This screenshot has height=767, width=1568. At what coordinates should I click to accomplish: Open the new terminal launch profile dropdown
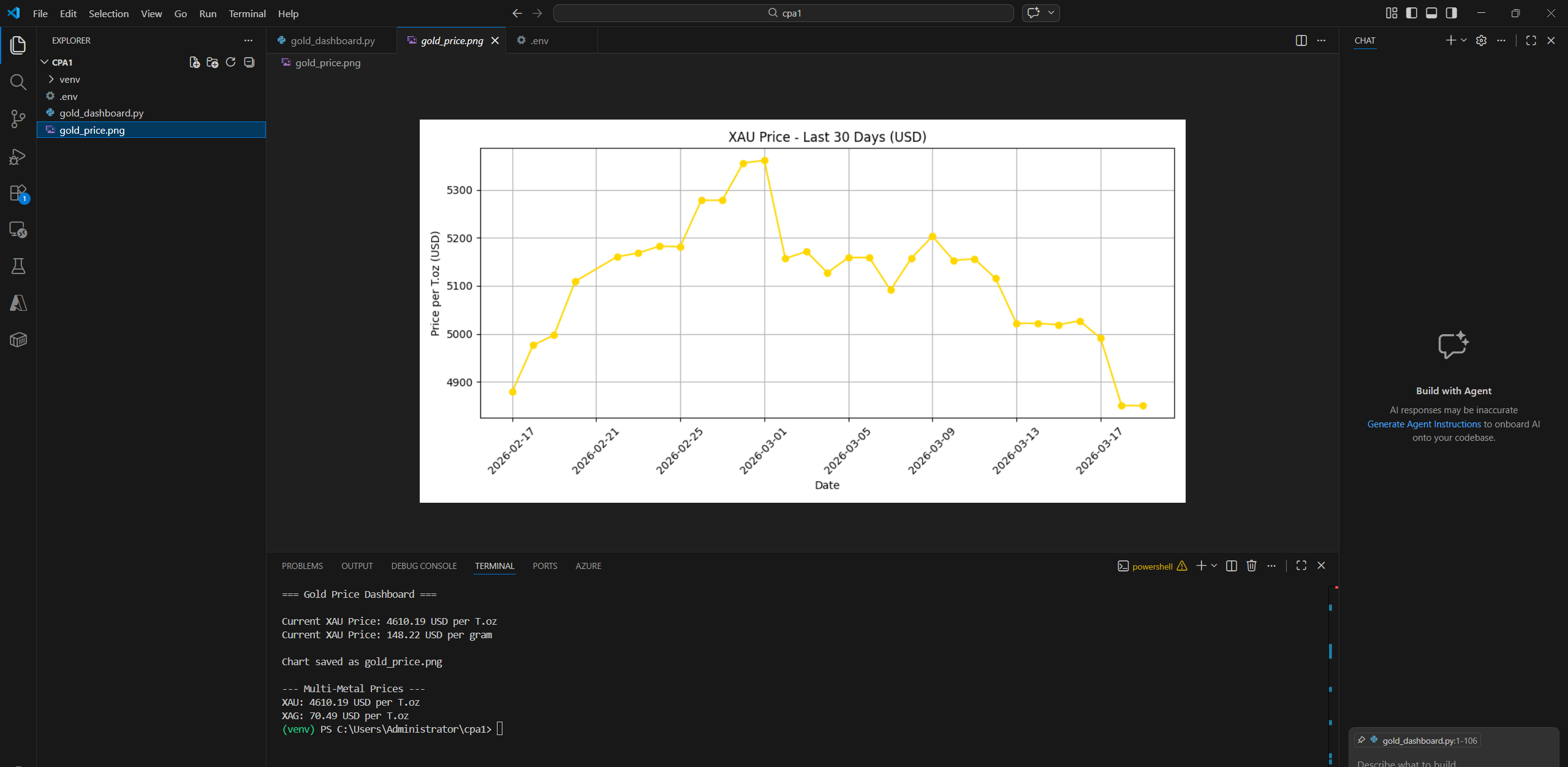point(1214,566)
